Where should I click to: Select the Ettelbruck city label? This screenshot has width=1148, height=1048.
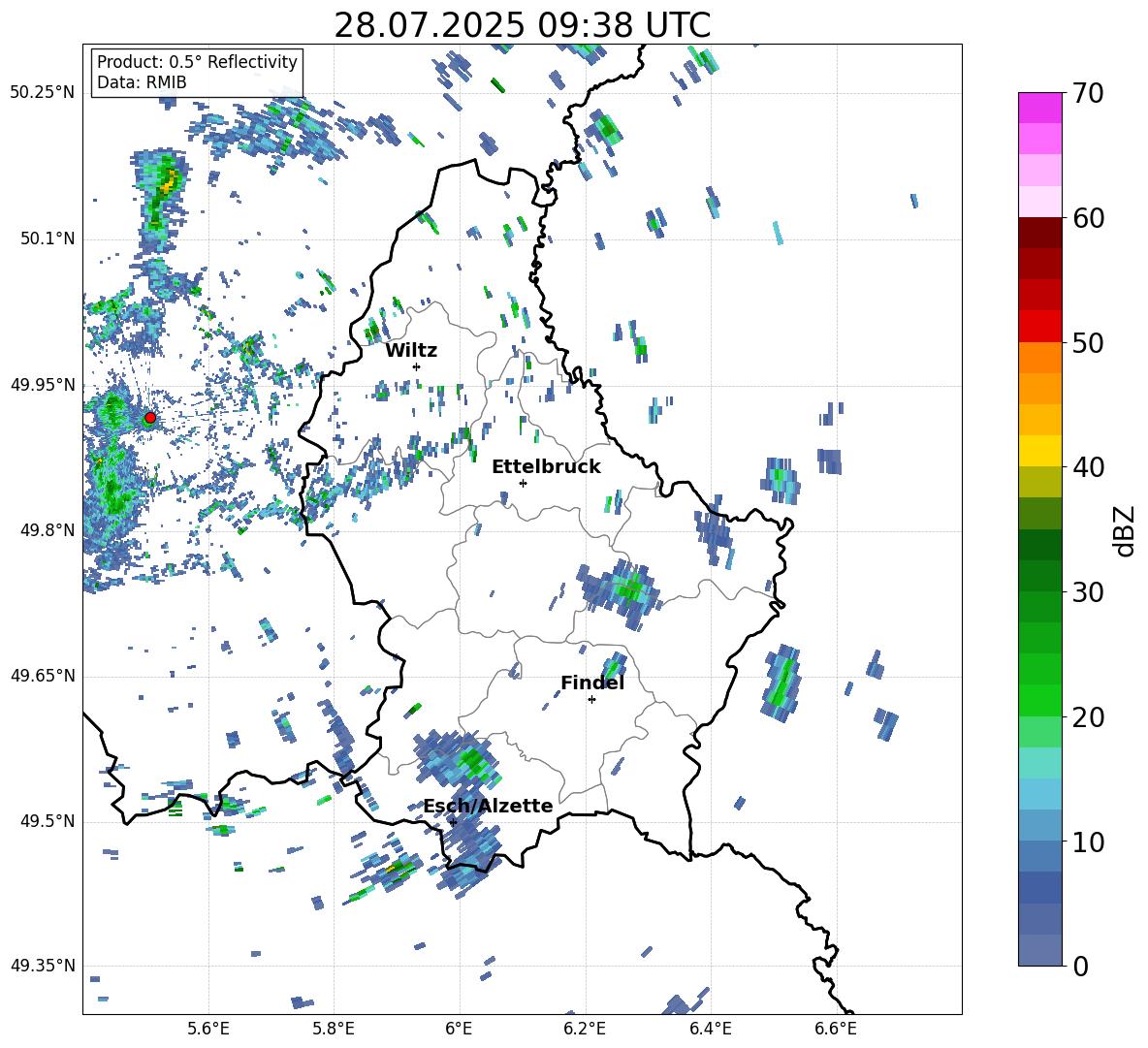click(546, 467)
